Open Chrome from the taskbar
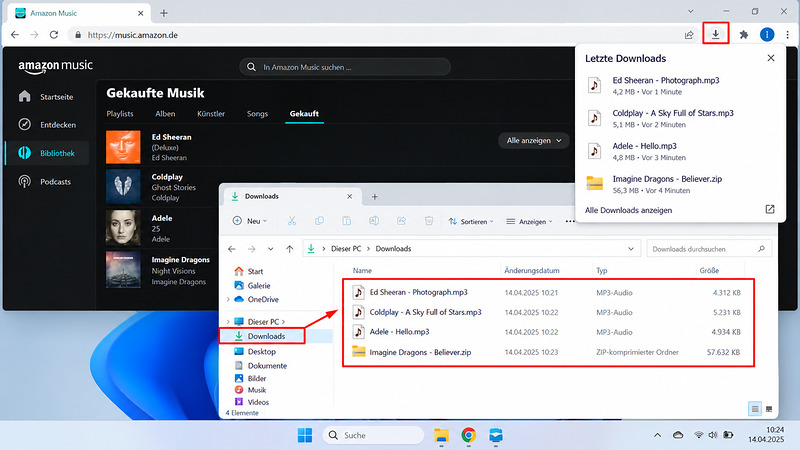 (468, 435)
